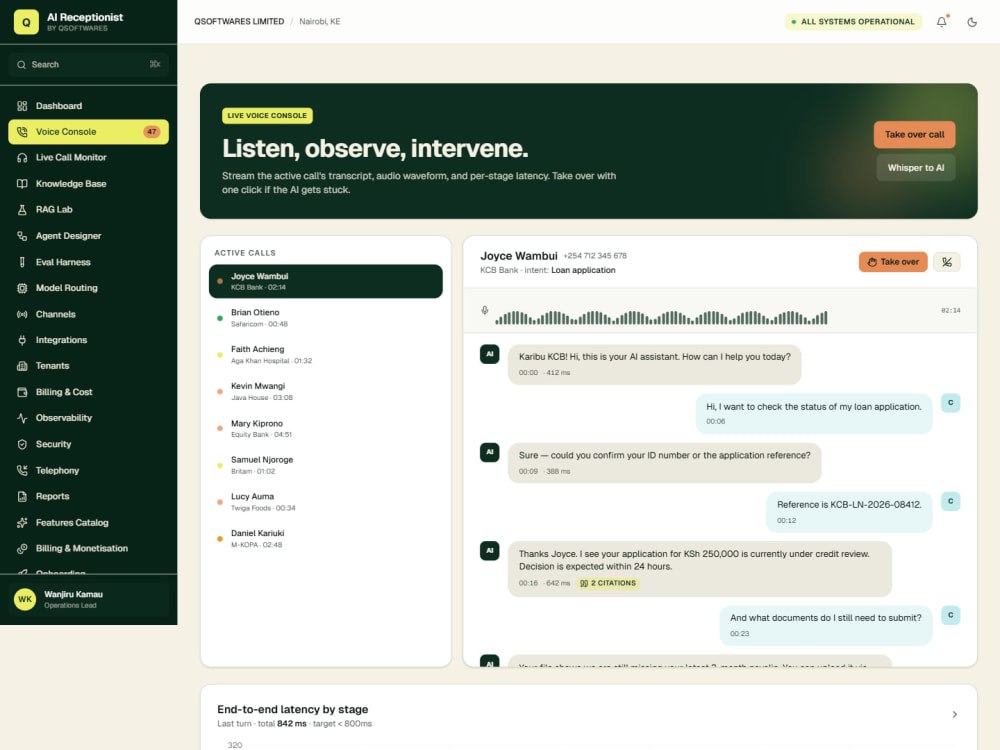Click phone number +254 712 345 678
1000x750 pixels.
tap(594, 256)
